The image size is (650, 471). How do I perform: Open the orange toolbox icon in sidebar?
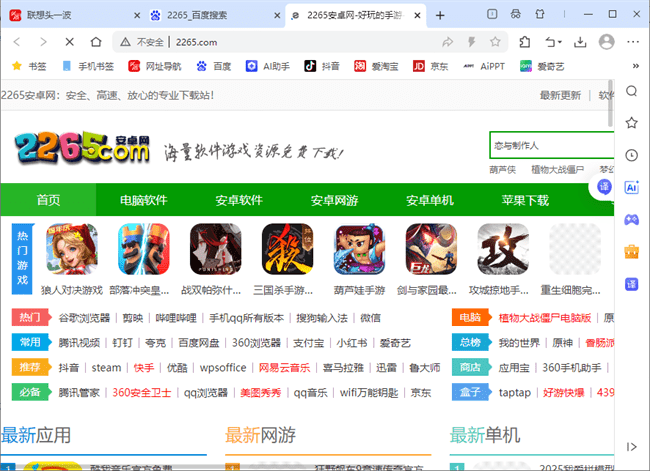(x=631, y=251)
